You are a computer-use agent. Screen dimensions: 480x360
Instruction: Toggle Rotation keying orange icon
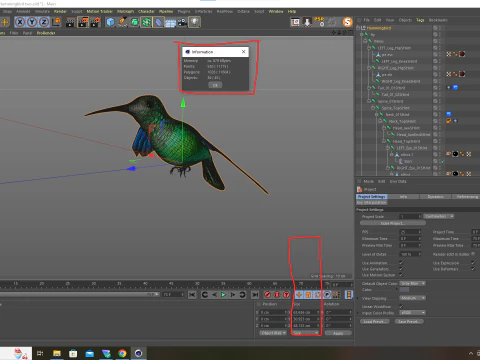(318, 295)
